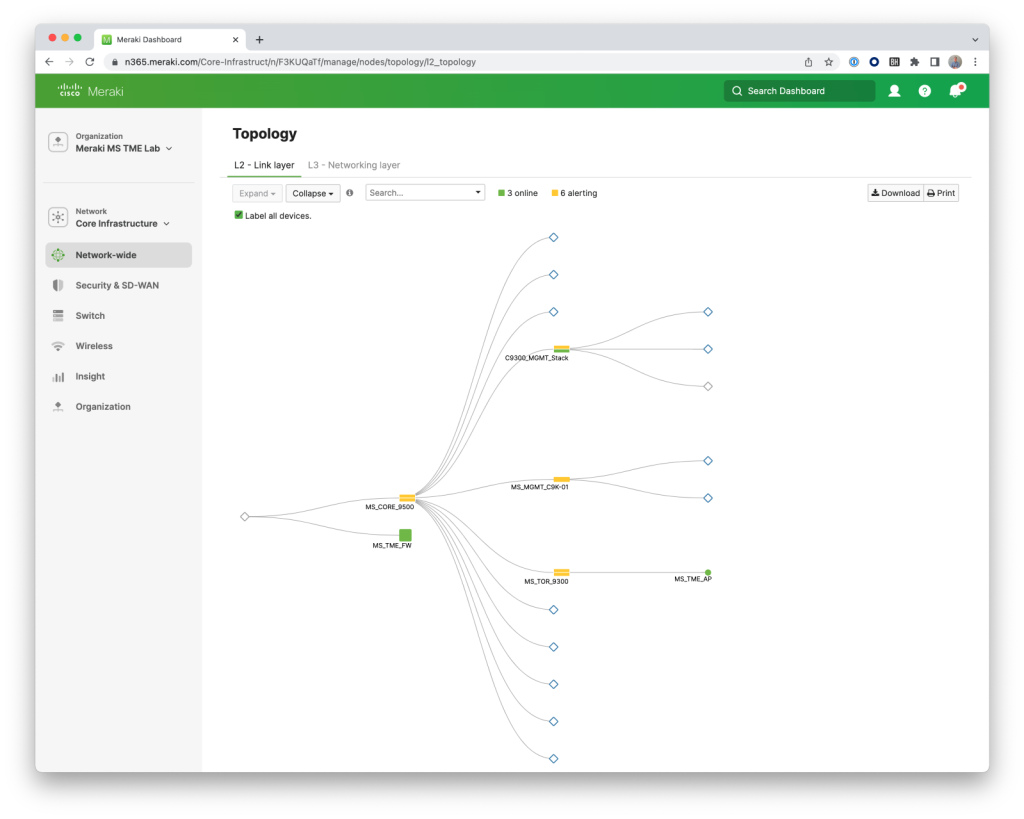Open the help question mark icon
This screenshot has width=1024, height=819.
click(924, 91)
